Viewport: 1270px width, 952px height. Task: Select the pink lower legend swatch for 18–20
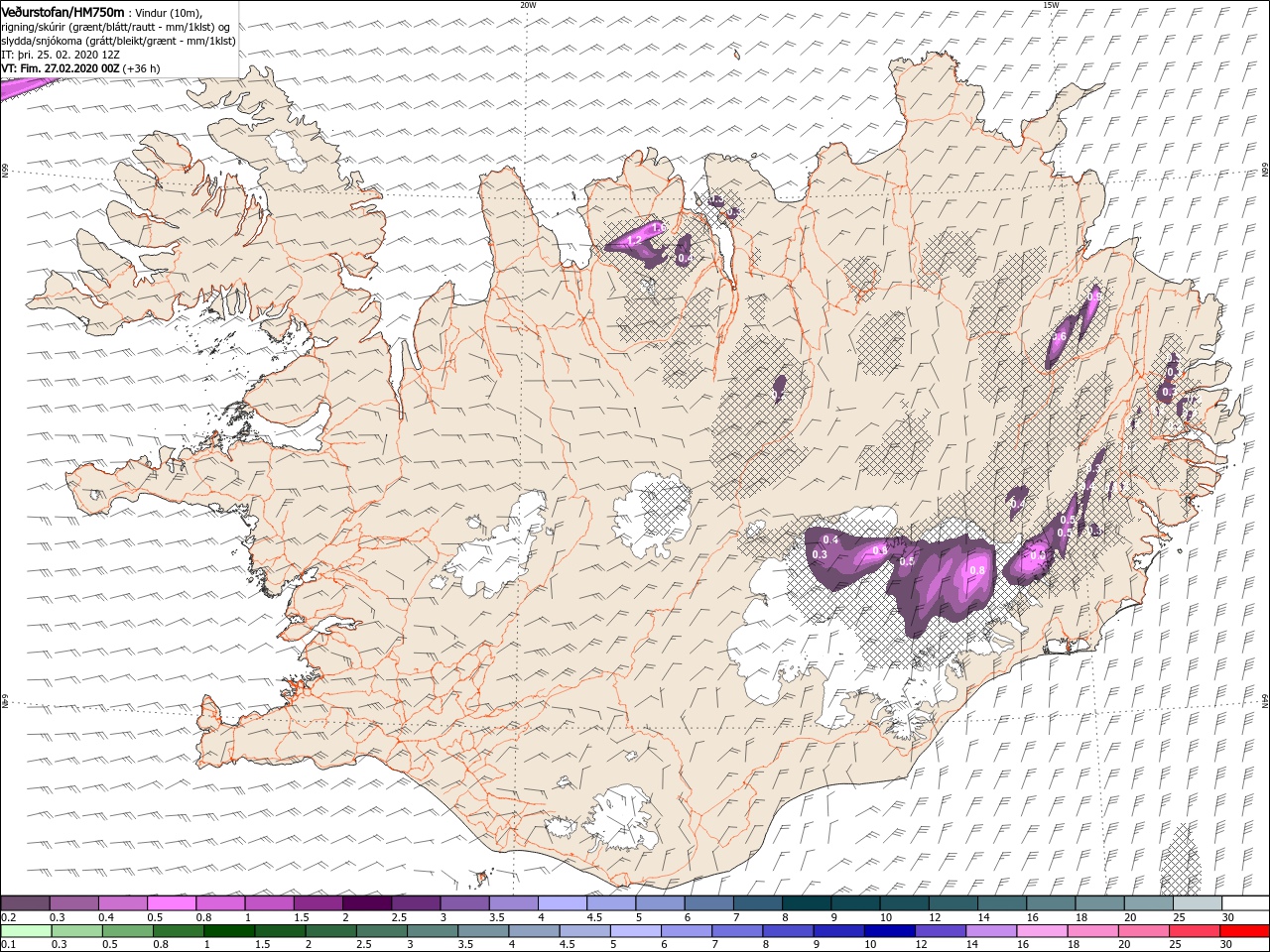pyautogui.click(x=1090, y=931)
